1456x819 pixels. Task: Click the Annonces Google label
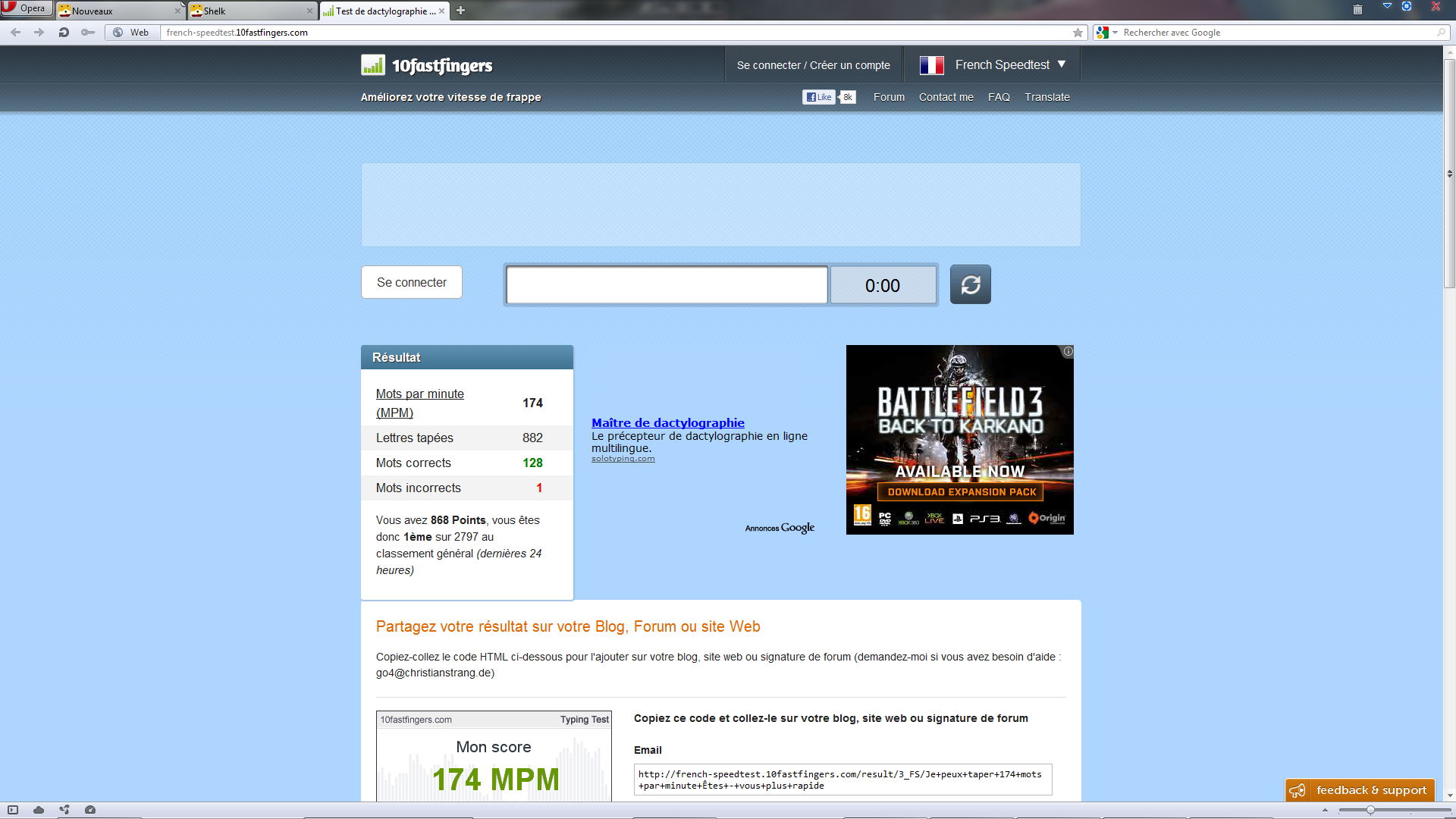pos(780,528)
